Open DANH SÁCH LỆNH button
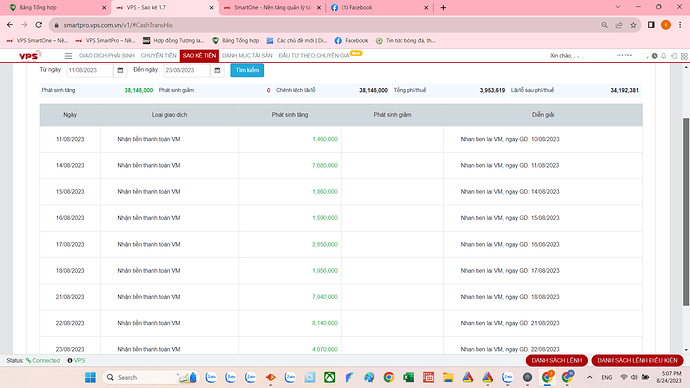Viewport: 690px width, 388px height. pyautogui.click(x=557, y=360)
